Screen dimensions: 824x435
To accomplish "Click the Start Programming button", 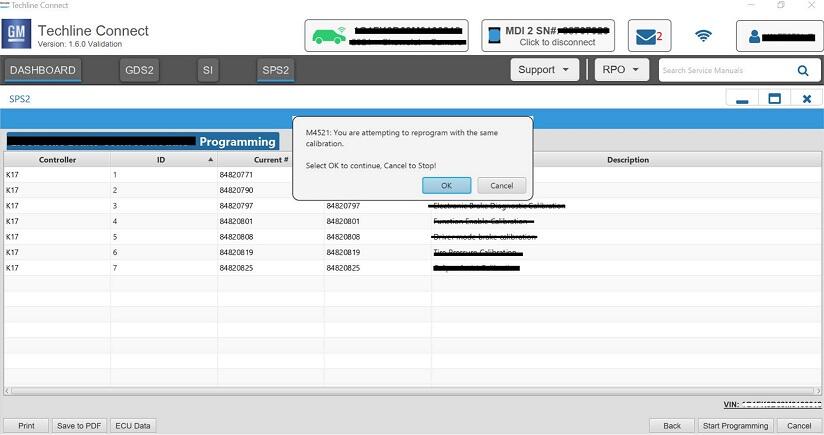I will (x=735, y=425).
